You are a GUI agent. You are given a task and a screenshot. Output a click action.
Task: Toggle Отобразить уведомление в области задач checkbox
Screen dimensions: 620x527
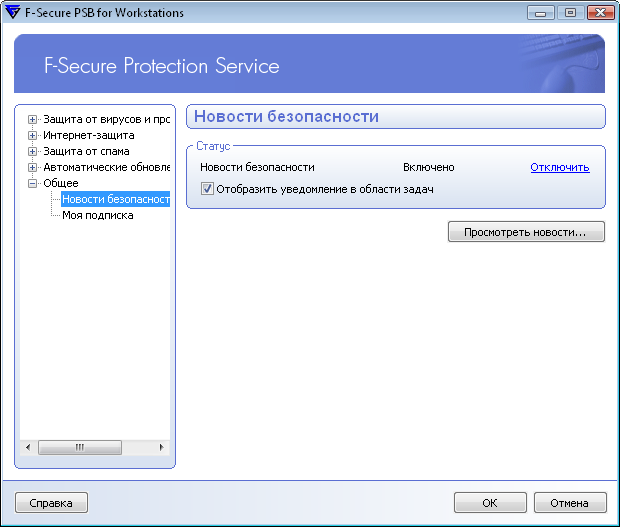coord(207,189)
